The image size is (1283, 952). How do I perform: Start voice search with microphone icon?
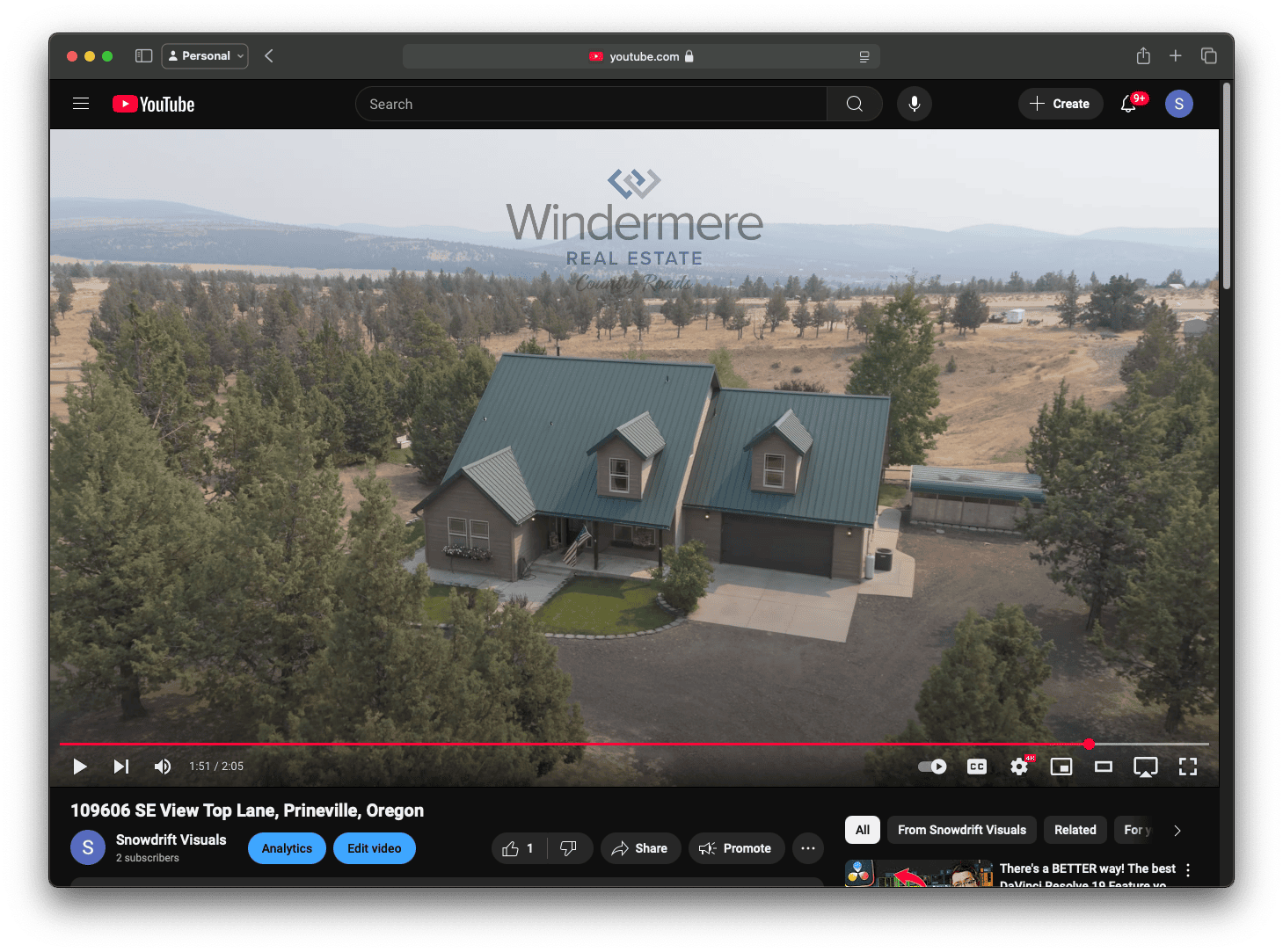[915, 104]
